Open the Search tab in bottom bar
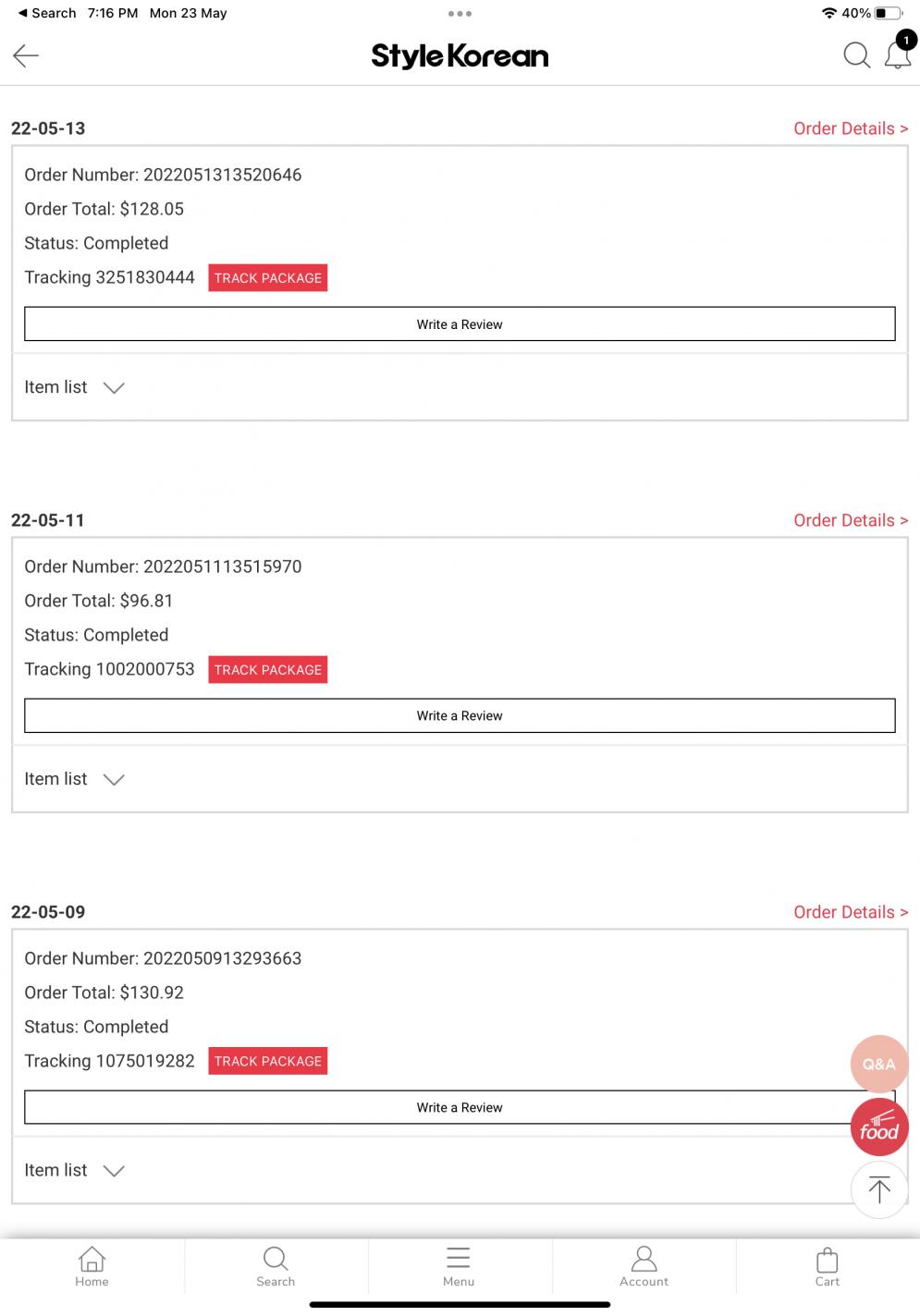This screenshot has height=1316, width=920. pos(276,1266)
